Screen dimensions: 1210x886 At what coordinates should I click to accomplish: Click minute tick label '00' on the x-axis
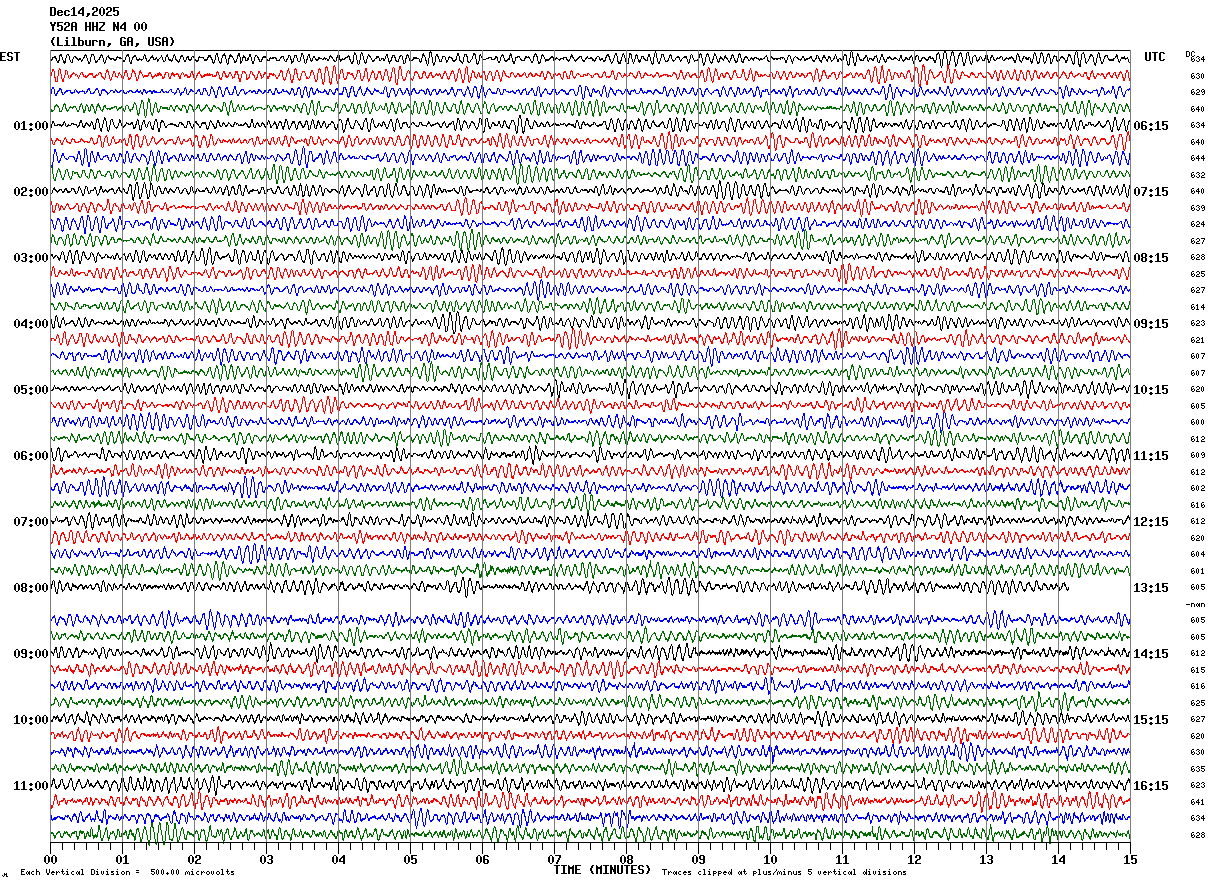coord(50,860)
